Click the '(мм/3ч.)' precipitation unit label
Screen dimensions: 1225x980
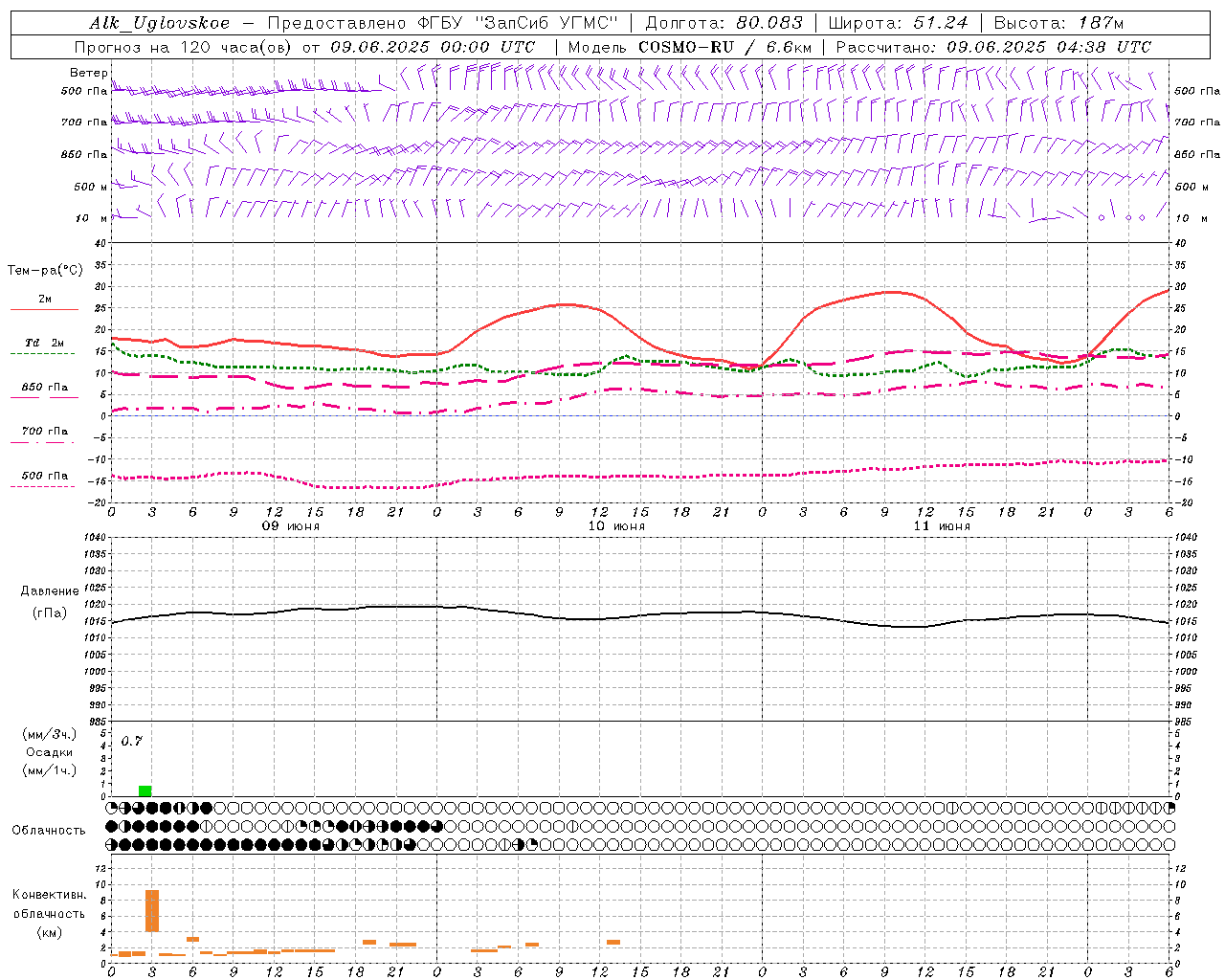point(50,734)
